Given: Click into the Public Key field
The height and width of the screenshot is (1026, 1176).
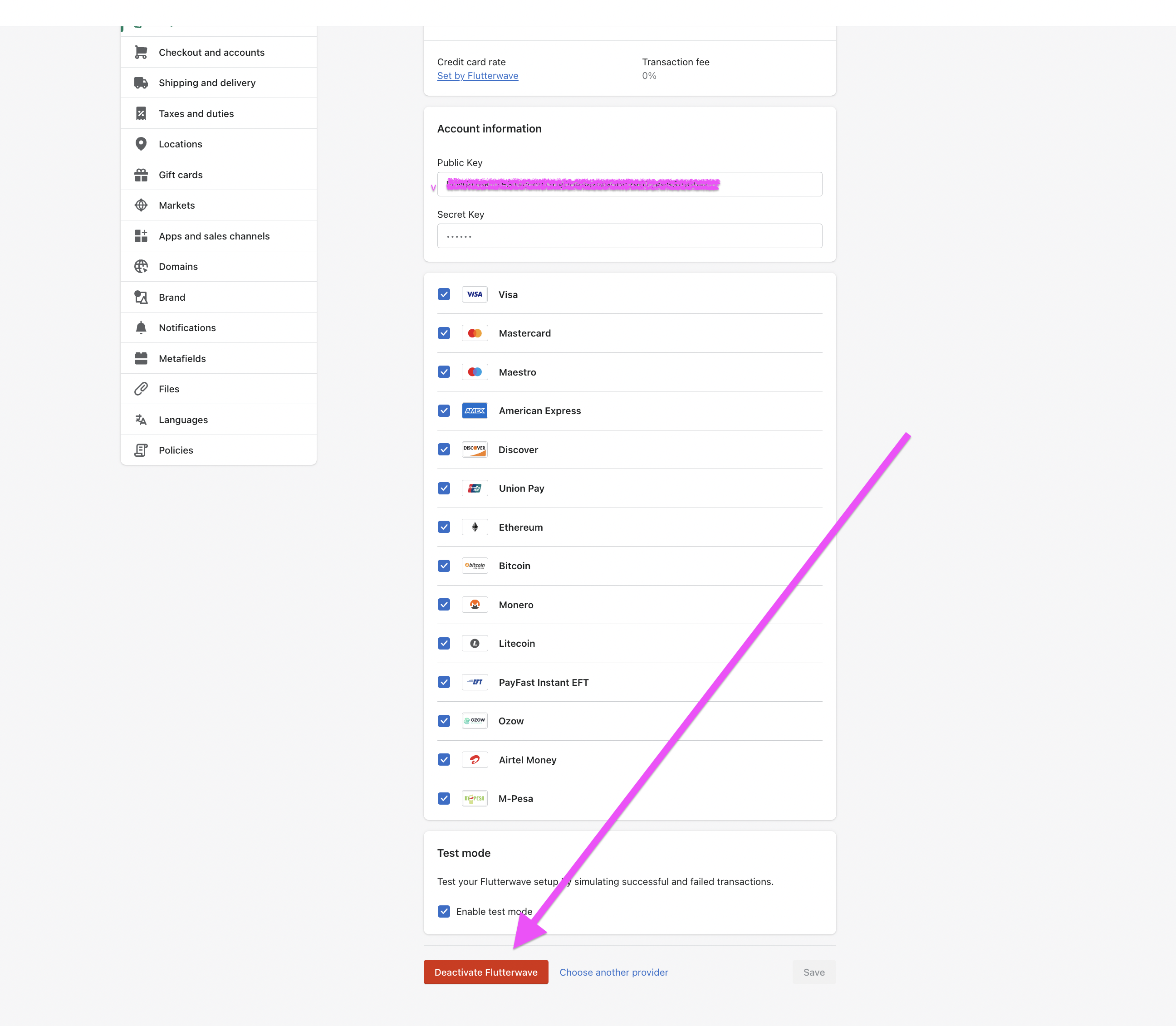Looking at the screenshot, I should 630,184.
